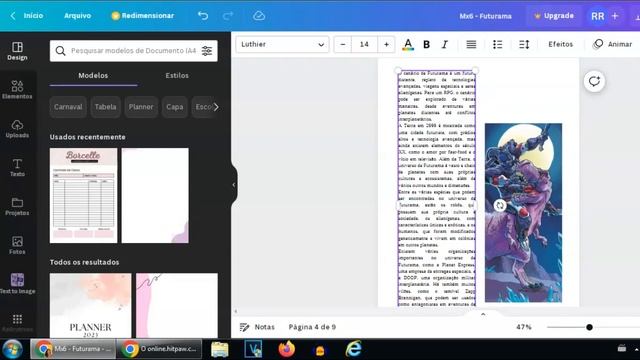This screenshot has height=360, width=640.
Task: Select the Planner category chip
Action: pos(141,107)
